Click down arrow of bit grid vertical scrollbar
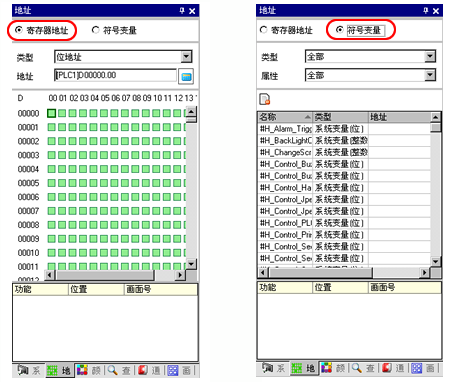The height and width of the screenshot is (382, 453). point(191,264)
